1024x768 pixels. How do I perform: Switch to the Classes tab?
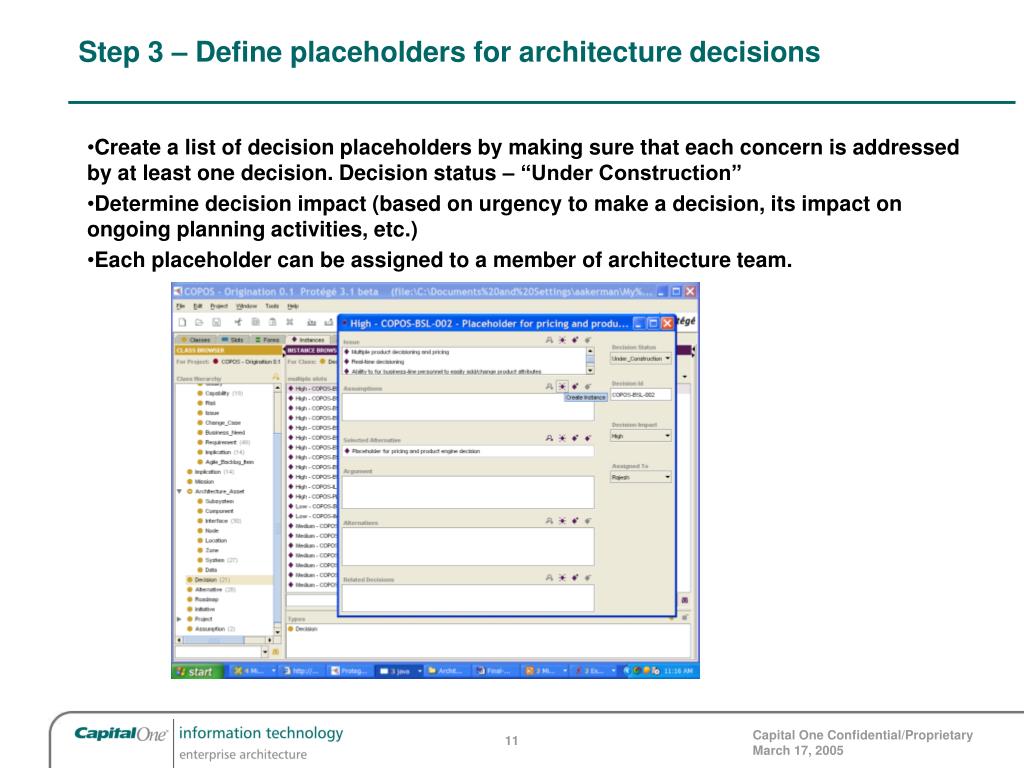(196, 340)
